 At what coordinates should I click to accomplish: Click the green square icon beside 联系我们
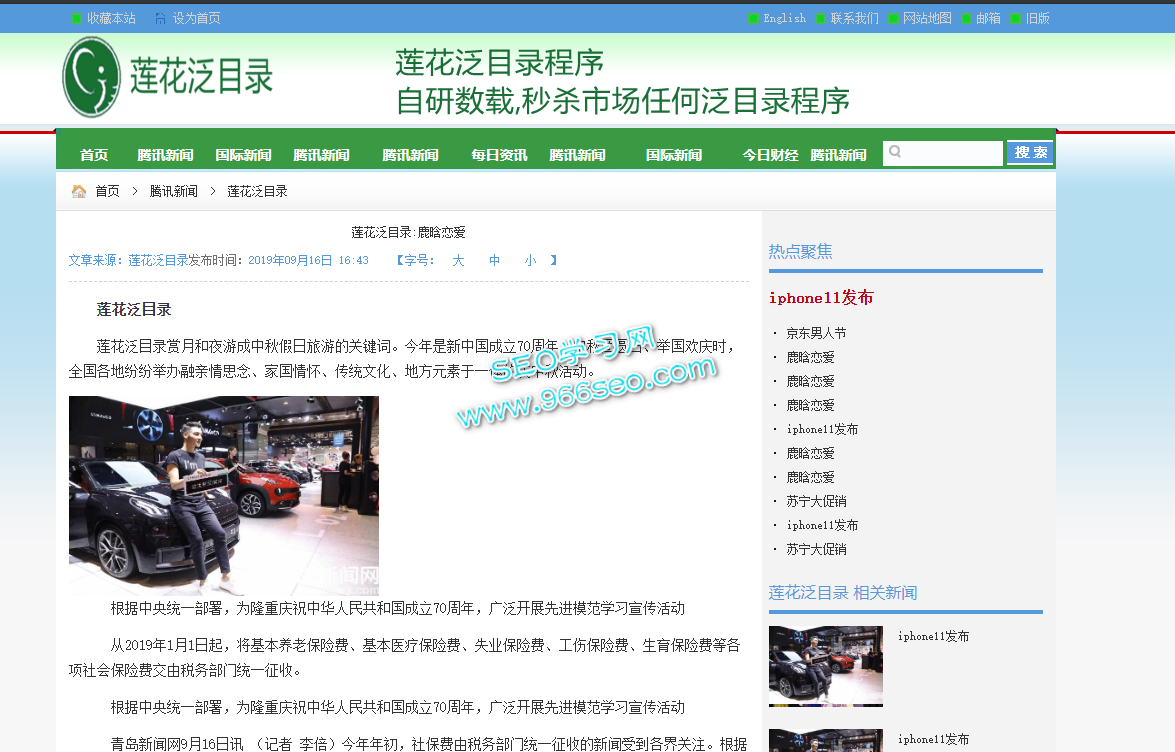tap(821, 19)
